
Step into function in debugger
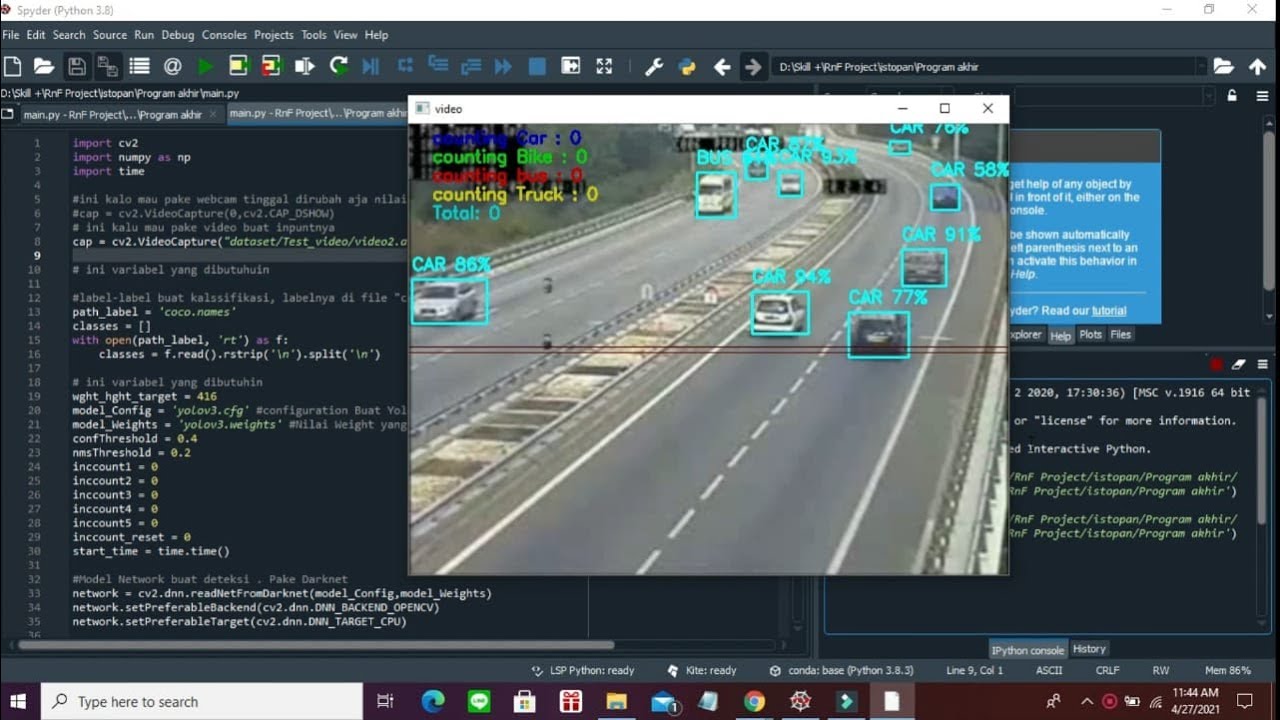438,66
